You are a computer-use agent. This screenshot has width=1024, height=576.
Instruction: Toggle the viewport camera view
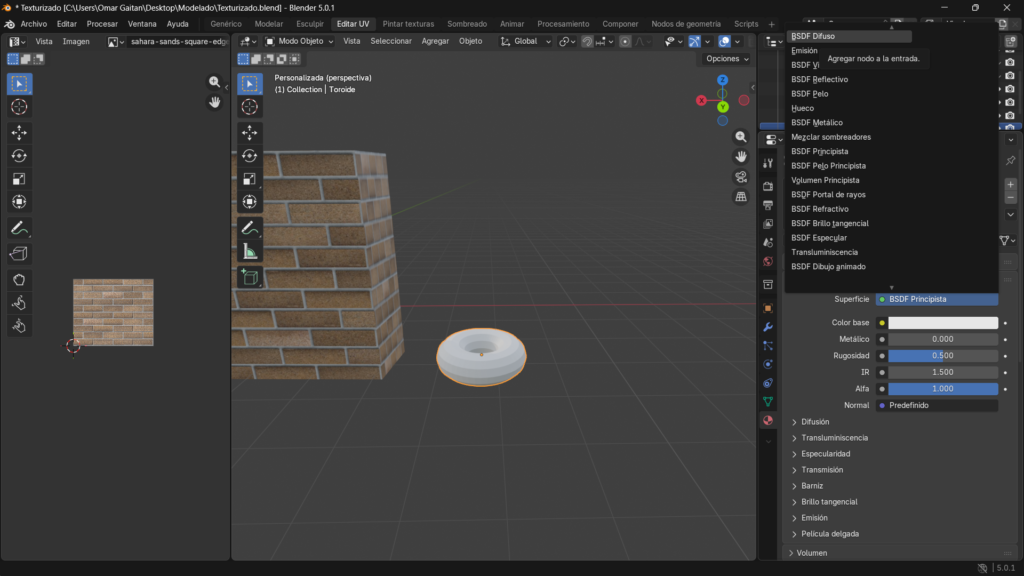pos(741,177)
